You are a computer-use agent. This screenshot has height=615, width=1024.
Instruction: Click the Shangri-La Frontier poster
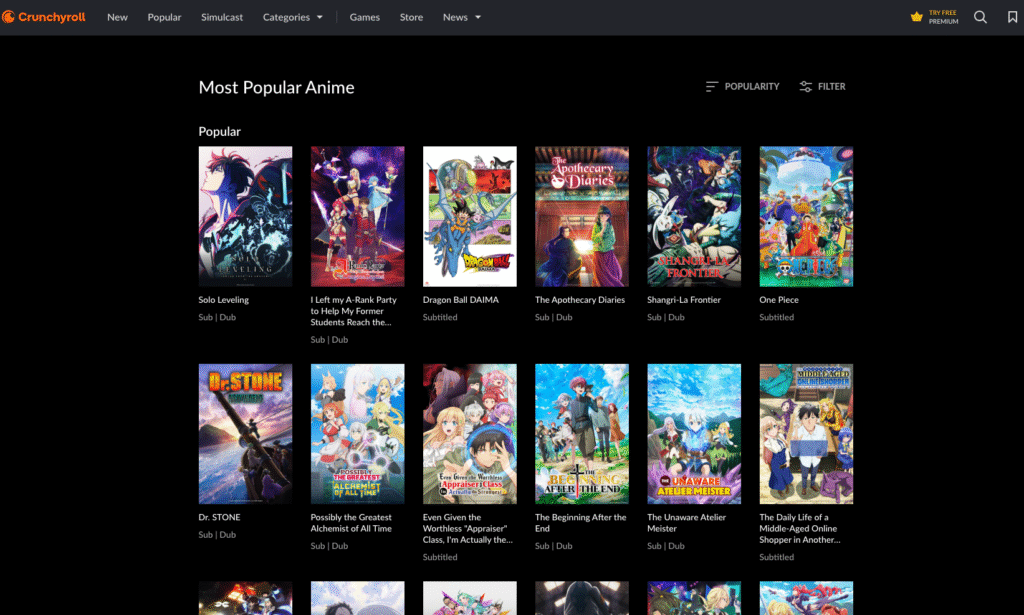click(x=694, y=216)
